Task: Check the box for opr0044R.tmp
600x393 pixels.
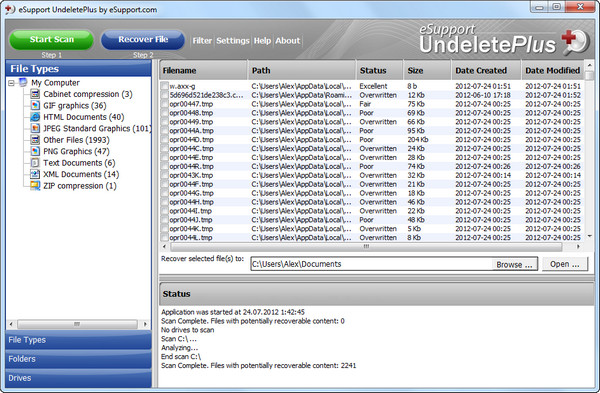Action: coord(164,166)
